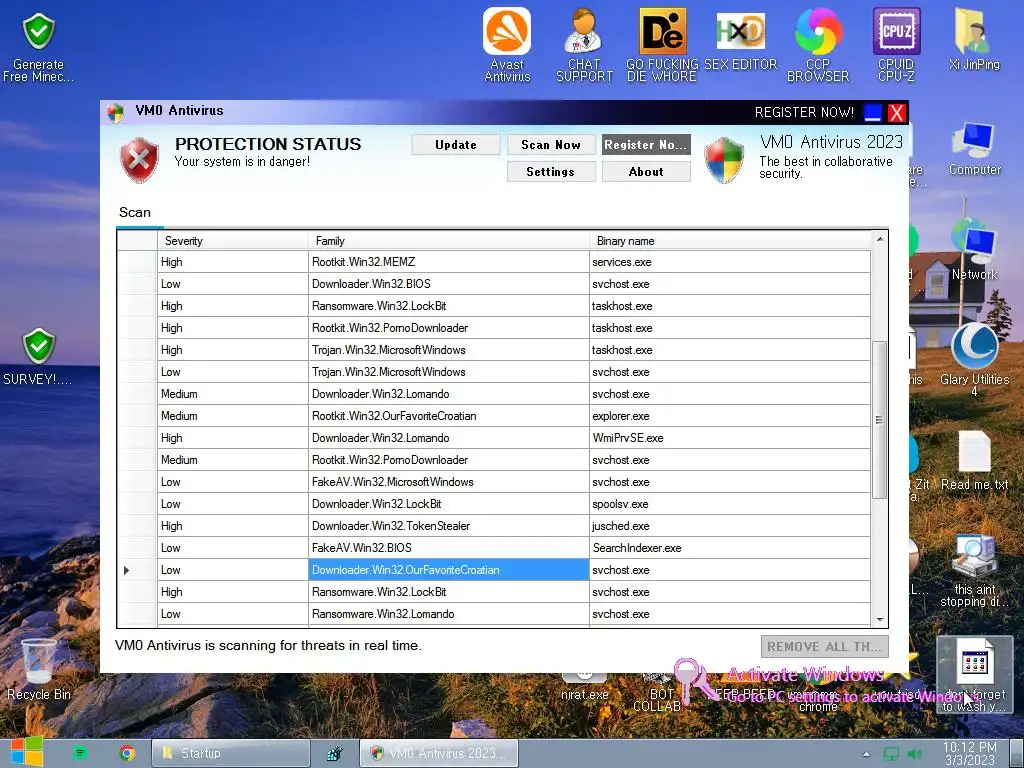This screenshot has width=1024, height=768.
Task: Open the Network desktop icon
Action: 974,251
